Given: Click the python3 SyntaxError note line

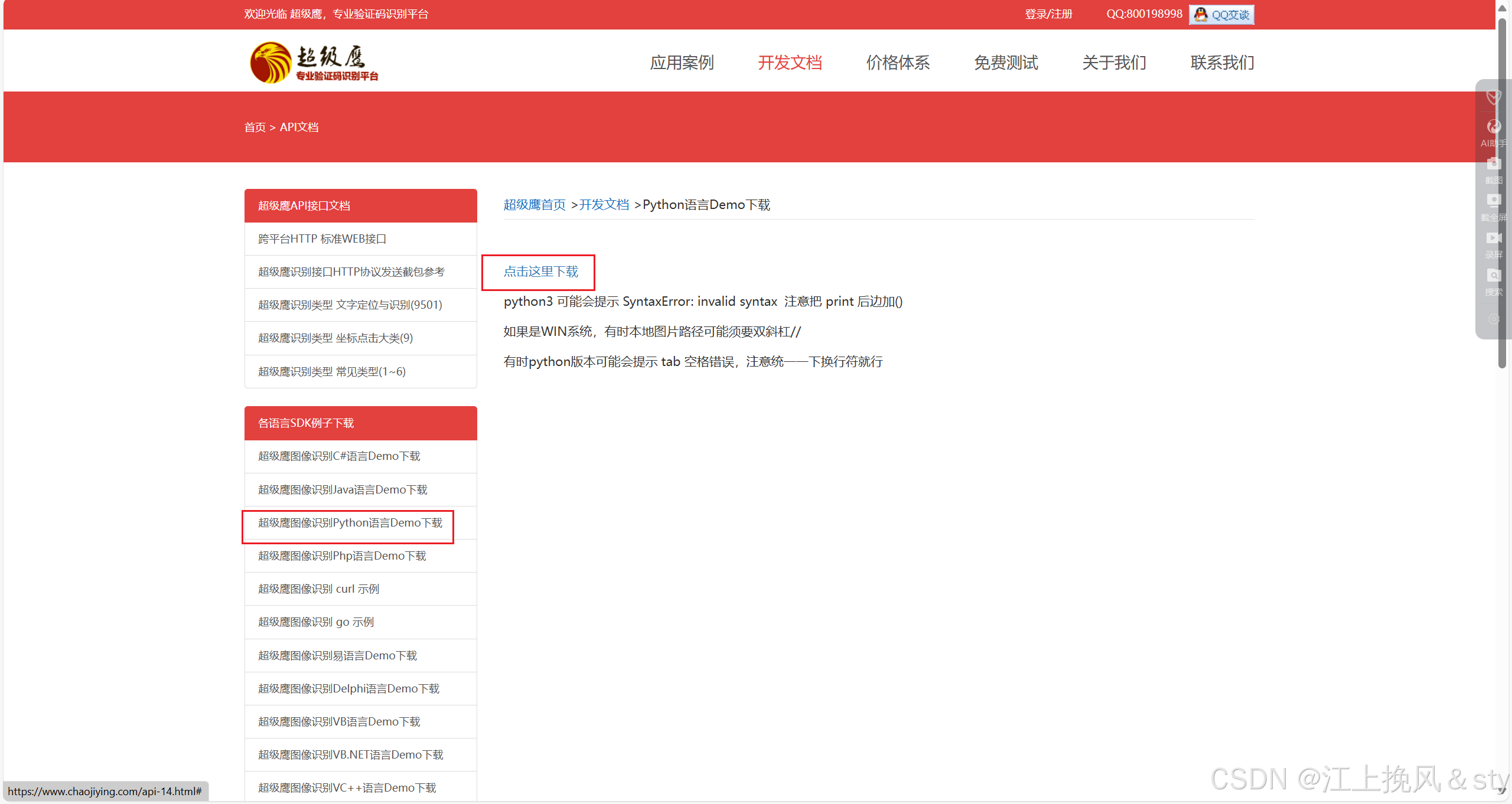Looking at the screenshot, I should point(703,302).
